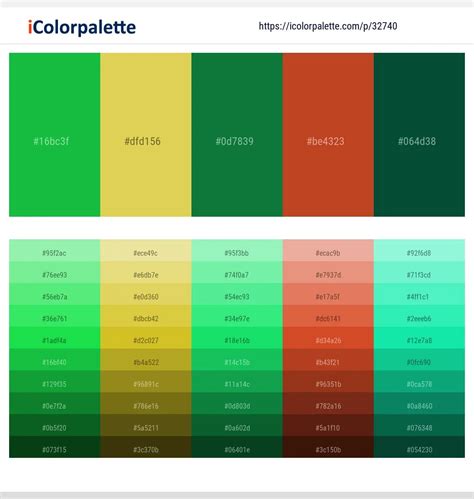Select the #34e97e green shade
The width and height of the screenshot is (474, 499).
[237, 316]
